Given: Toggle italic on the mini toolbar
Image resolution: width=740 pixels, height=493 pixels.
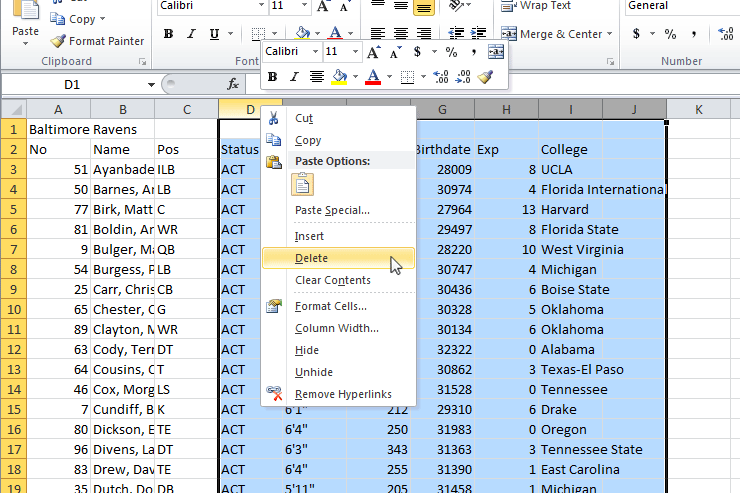Looking at the screenshot, I should 294,76.
